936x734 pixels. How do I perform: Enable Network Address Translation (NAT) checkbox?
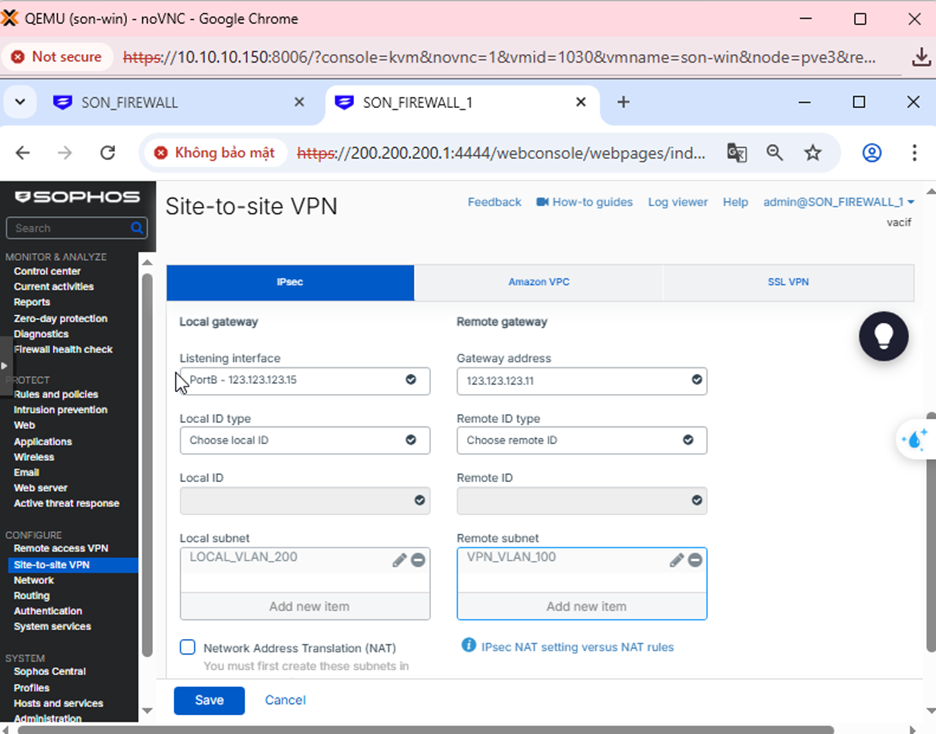click(187, 647)
